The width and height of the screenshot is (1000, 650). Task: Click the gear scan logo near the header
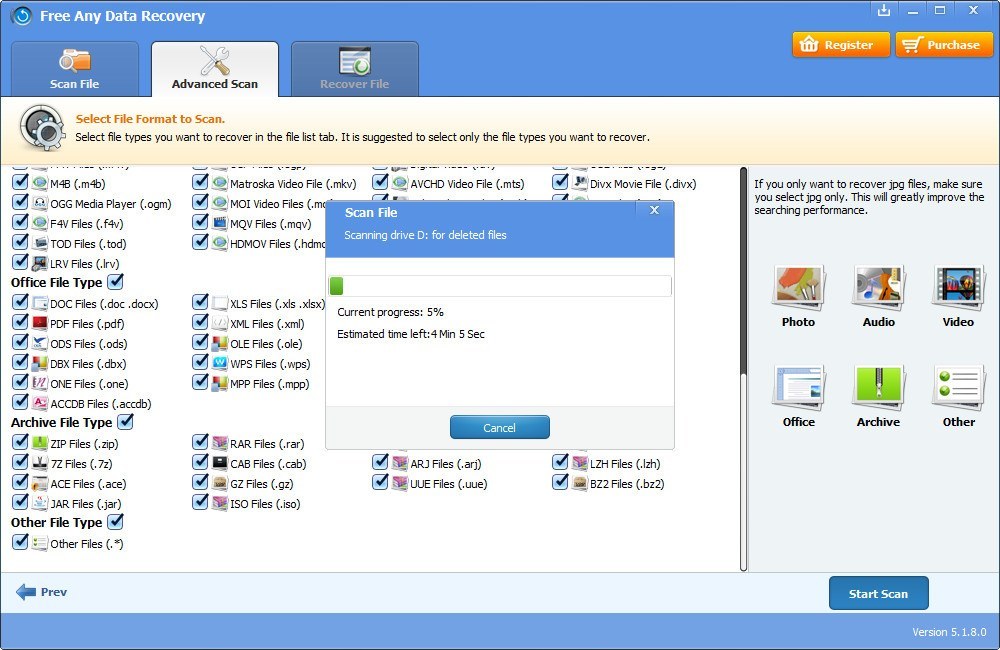[x=40, y=128]
